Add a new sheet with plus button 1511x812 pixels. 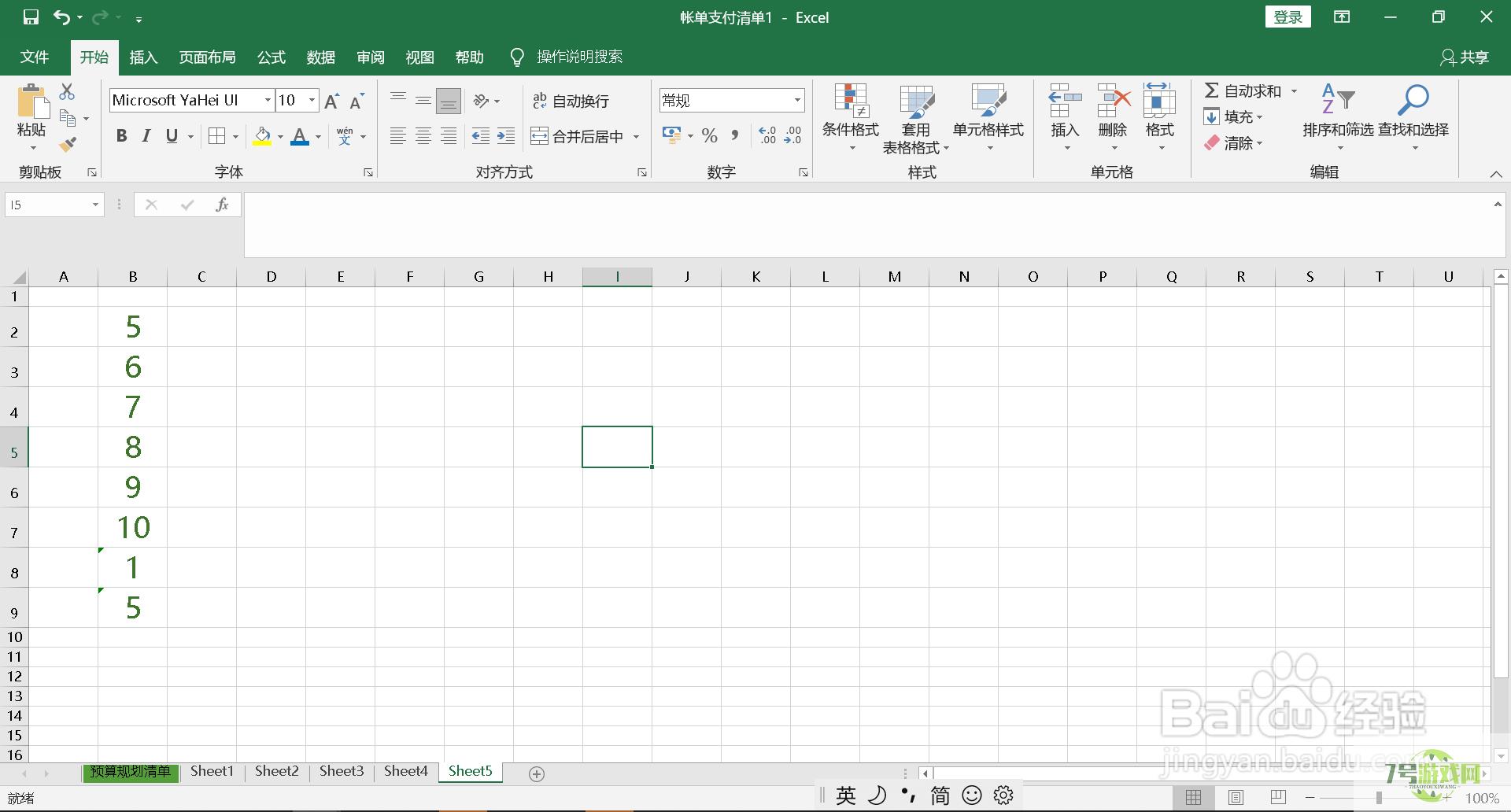(537, 773)
